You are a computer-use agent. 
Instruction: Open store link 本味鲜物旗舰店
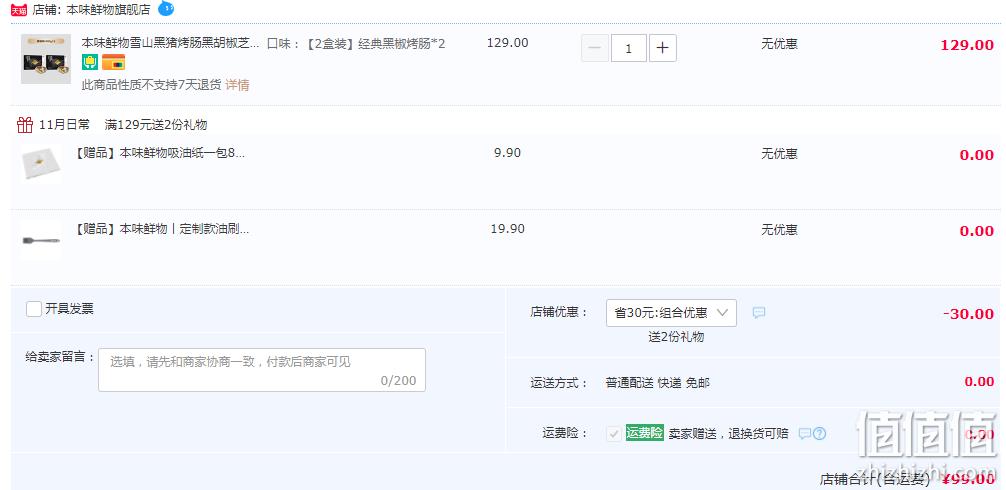[x=108, y=10]
